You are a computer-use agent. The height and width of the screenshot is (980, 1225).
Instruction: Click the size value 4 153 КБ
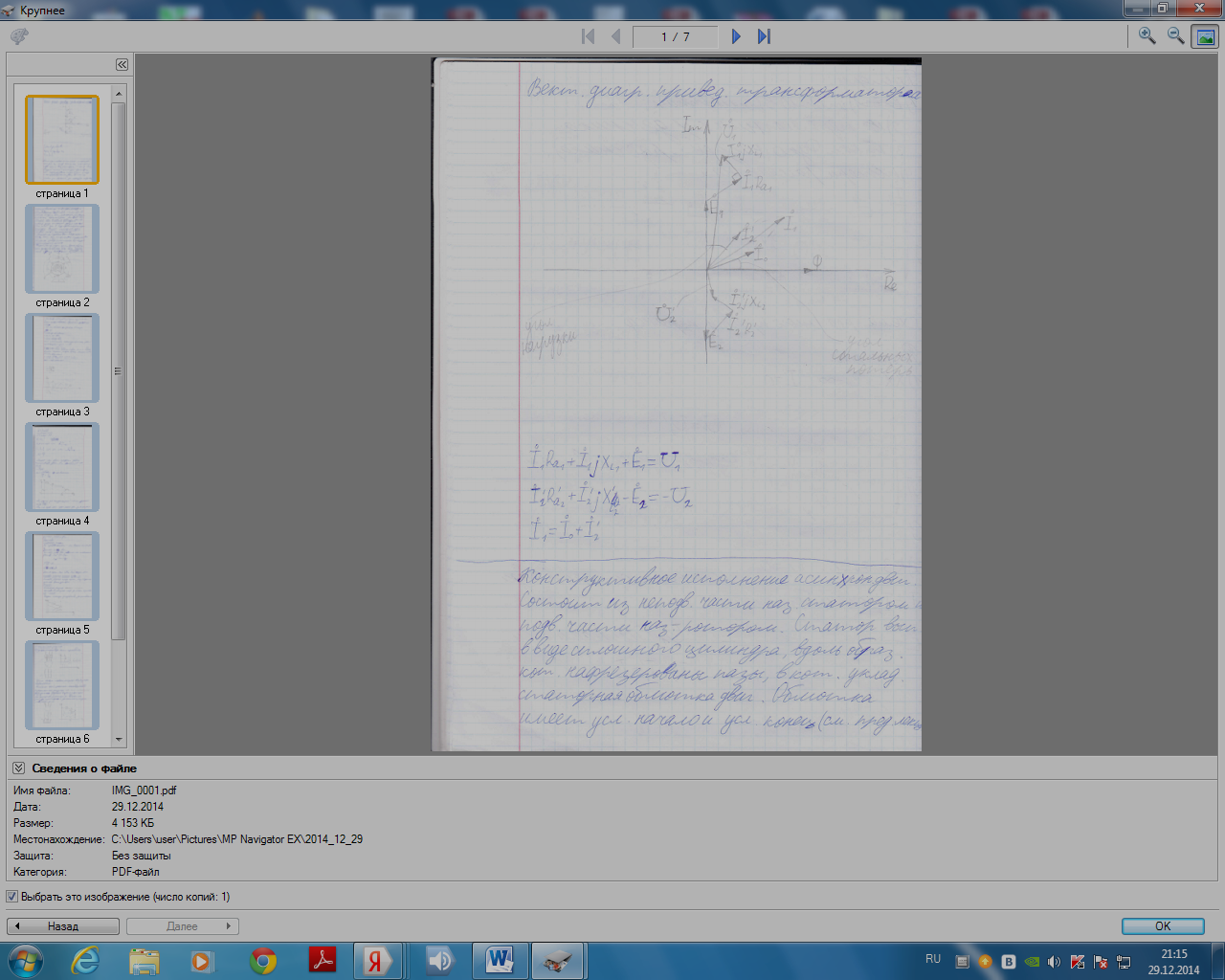coord(132,823)
